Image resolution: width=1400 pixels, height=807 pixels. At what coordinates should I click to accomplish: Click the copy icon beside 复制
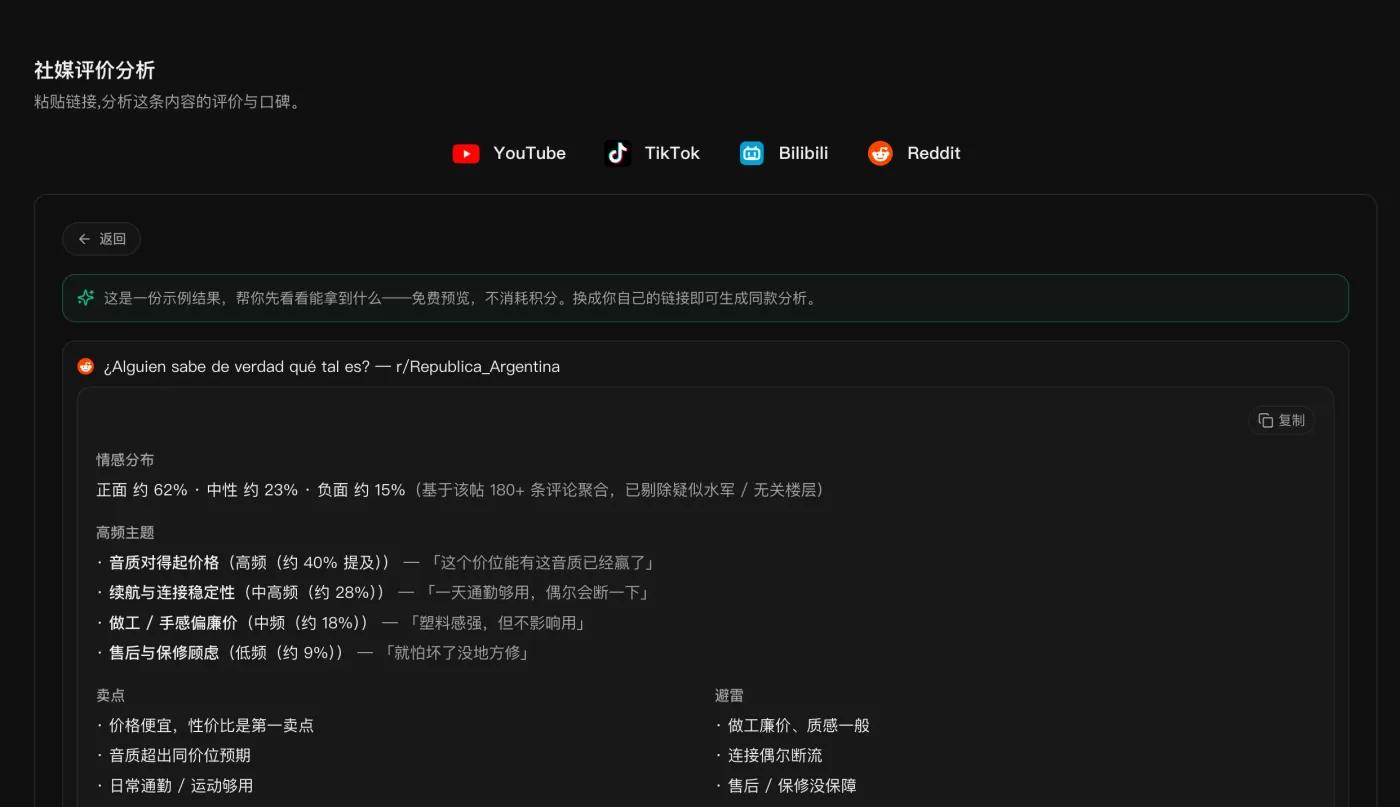point(1265,420)
